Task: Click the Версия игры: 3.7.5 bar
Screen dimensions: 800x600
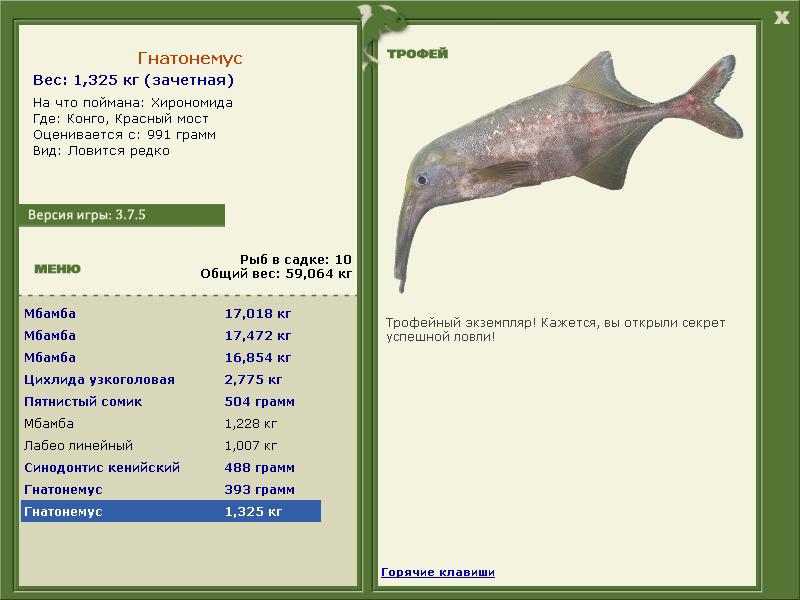Action: [121, 215]
